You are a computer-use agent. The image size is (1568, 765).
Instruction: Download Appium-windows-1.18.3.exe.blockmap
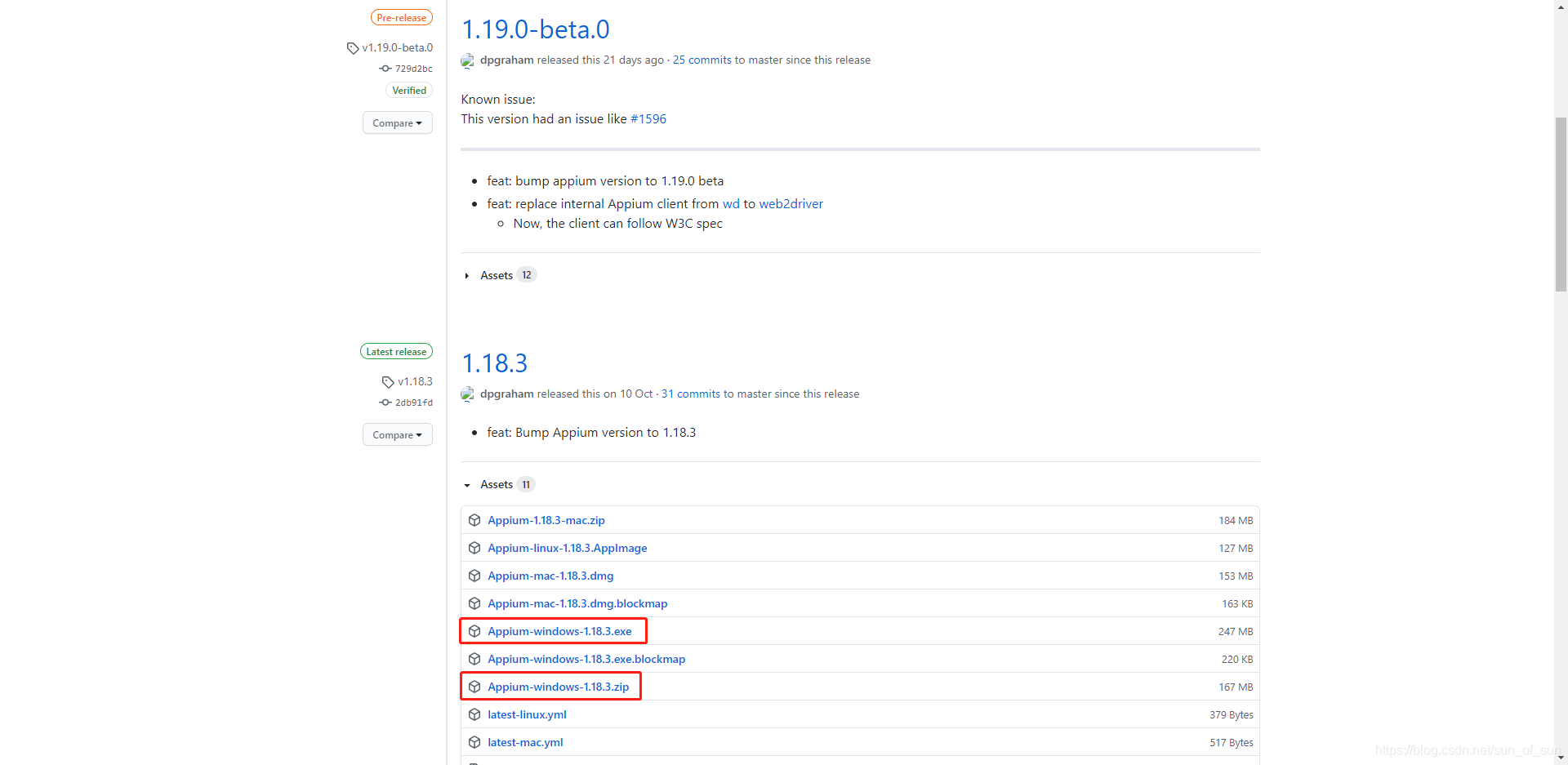(586, 659)
